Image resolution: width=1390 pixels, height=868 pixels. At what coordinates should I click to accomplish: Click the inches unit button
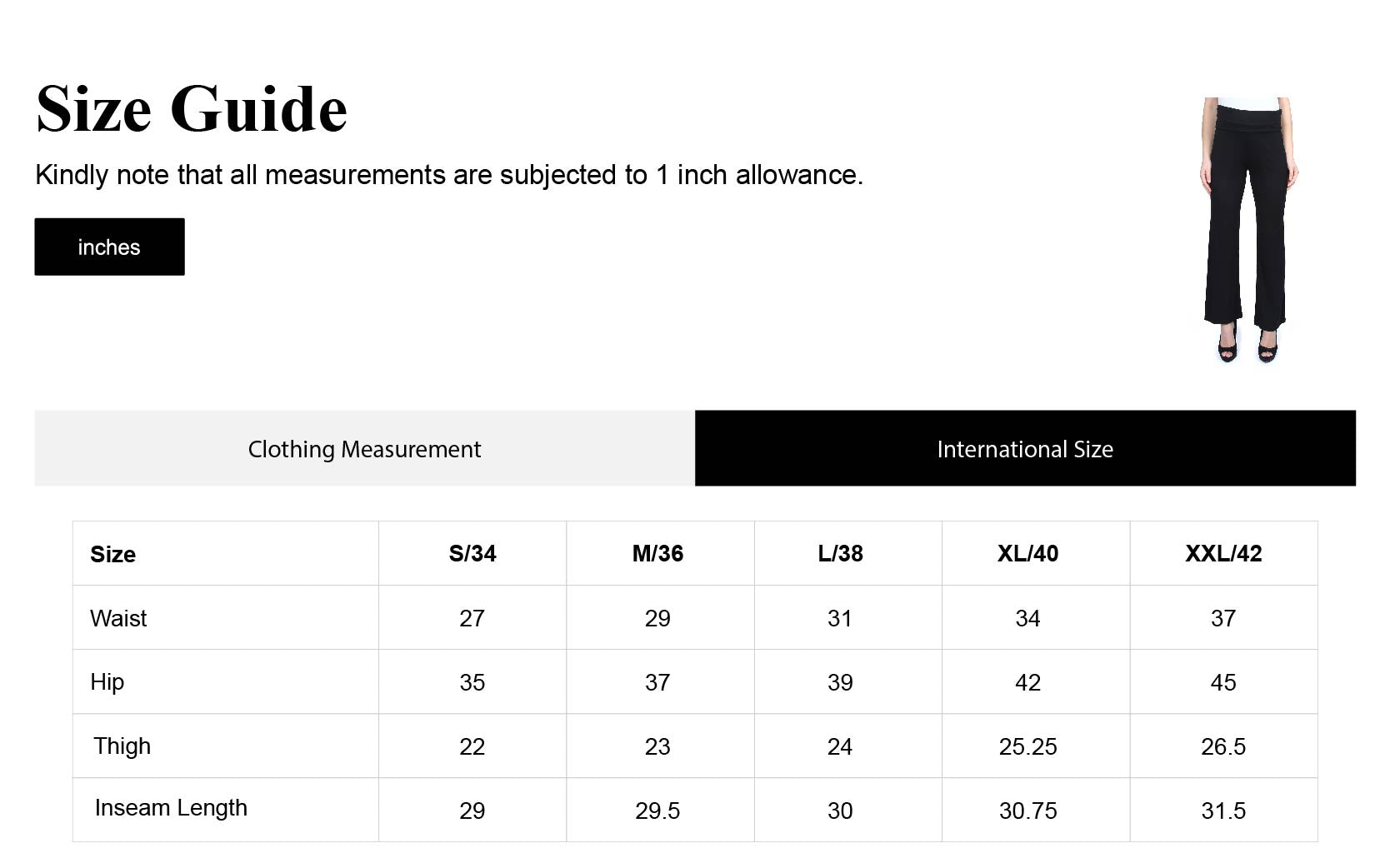109,247
